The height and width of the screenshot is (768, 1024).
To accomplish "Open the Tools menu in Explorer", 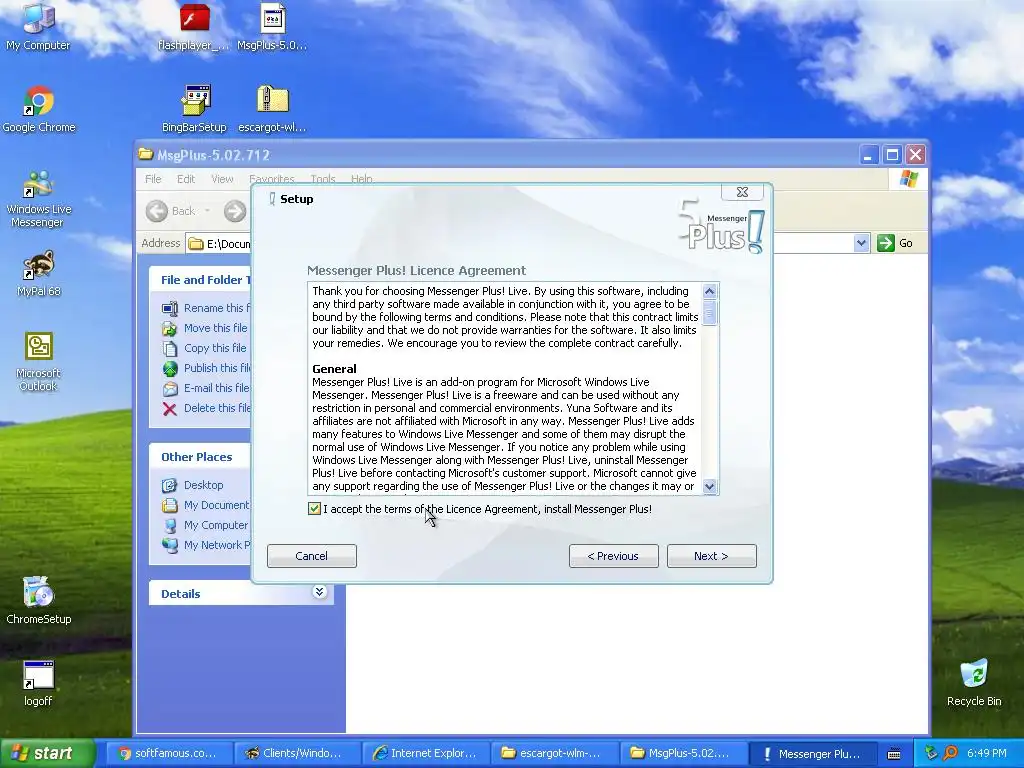I will [323, 179].
